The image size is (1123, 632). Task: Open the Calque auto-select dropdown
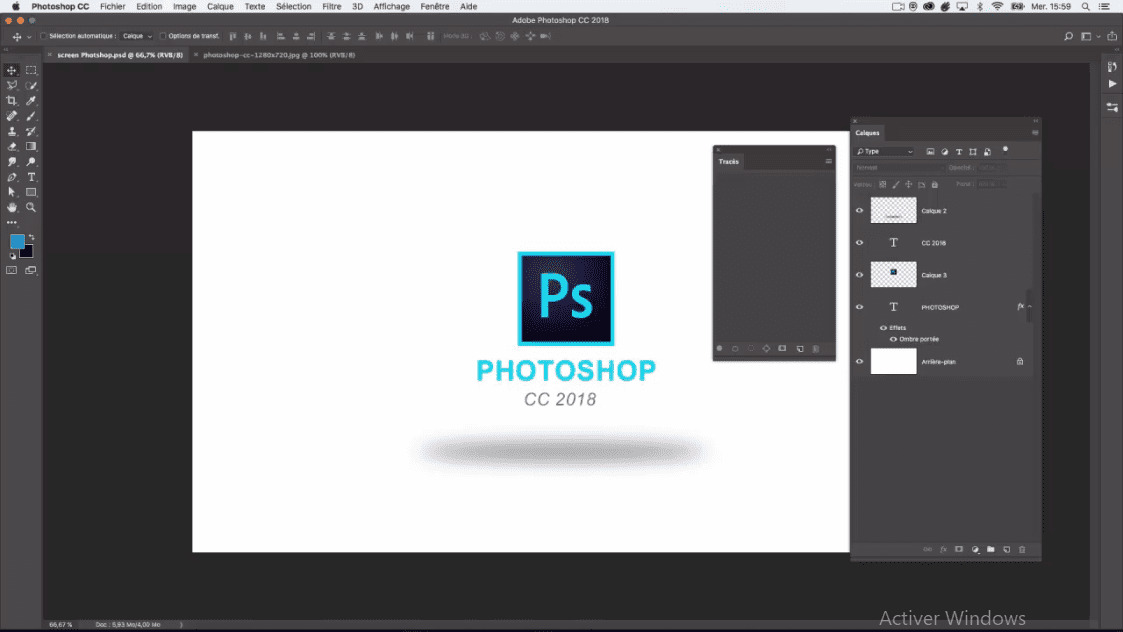point(137,36)
